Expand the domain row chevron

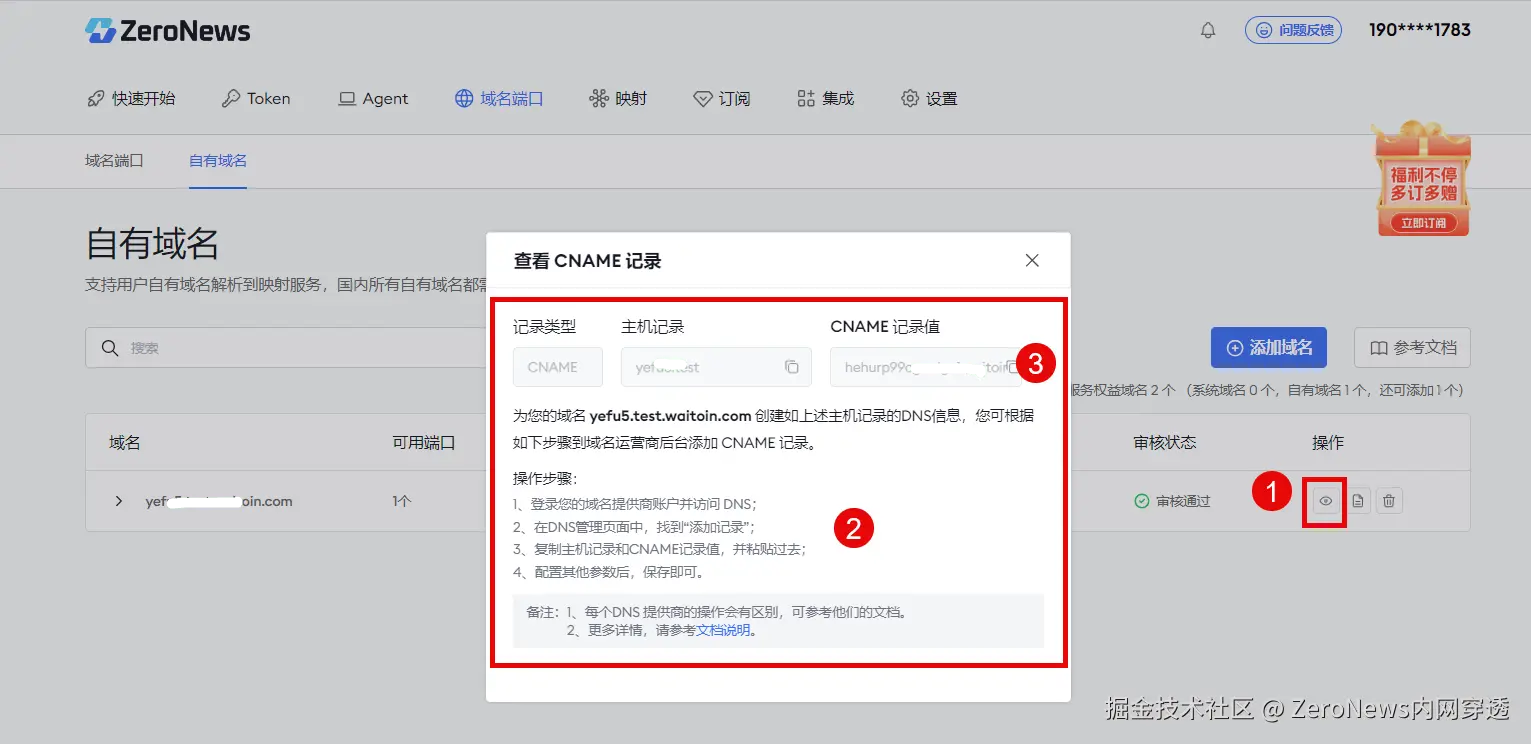119,501
